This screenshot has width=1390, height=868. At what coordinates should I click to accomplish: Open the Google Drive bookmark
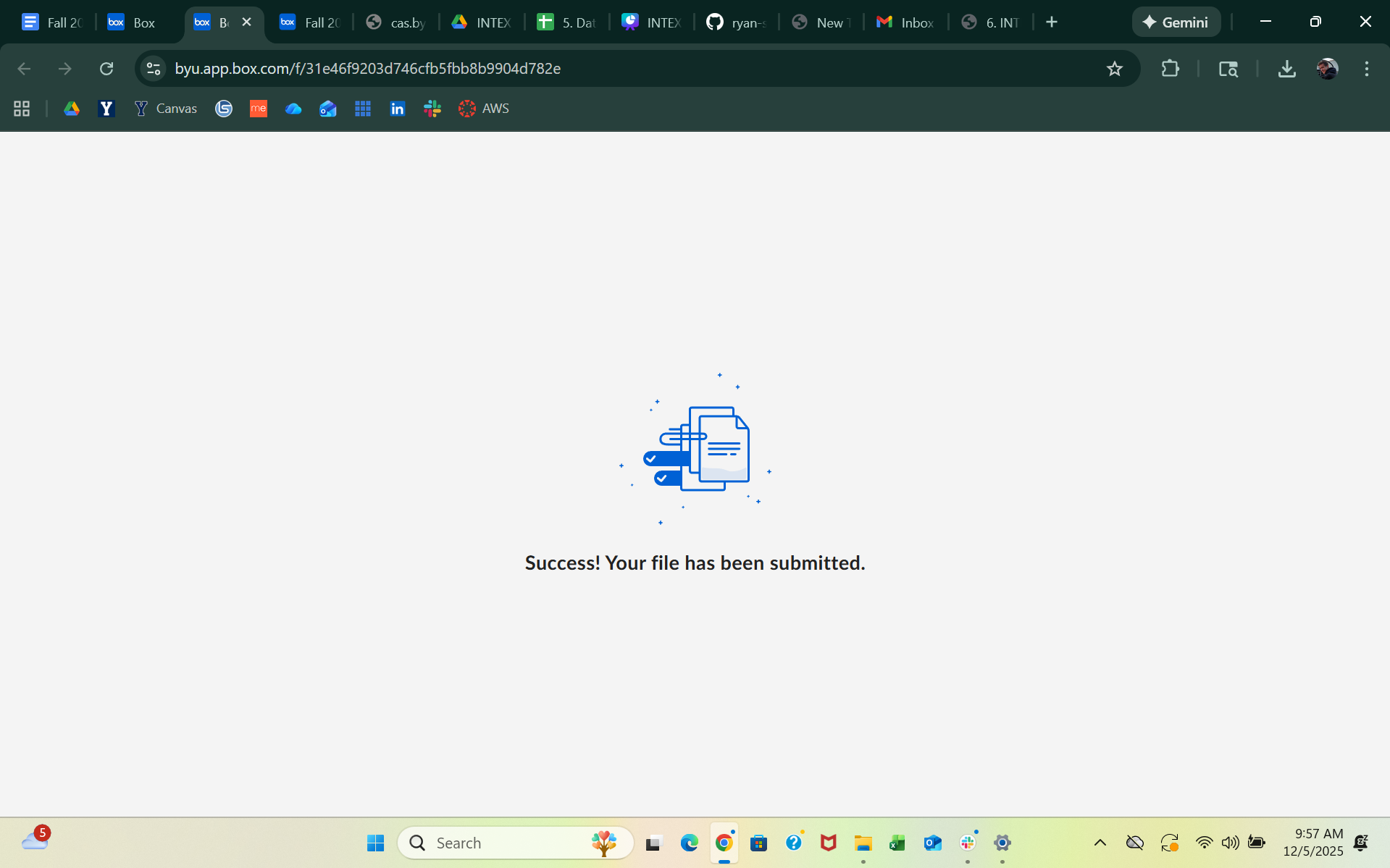[x=72, y=109]
